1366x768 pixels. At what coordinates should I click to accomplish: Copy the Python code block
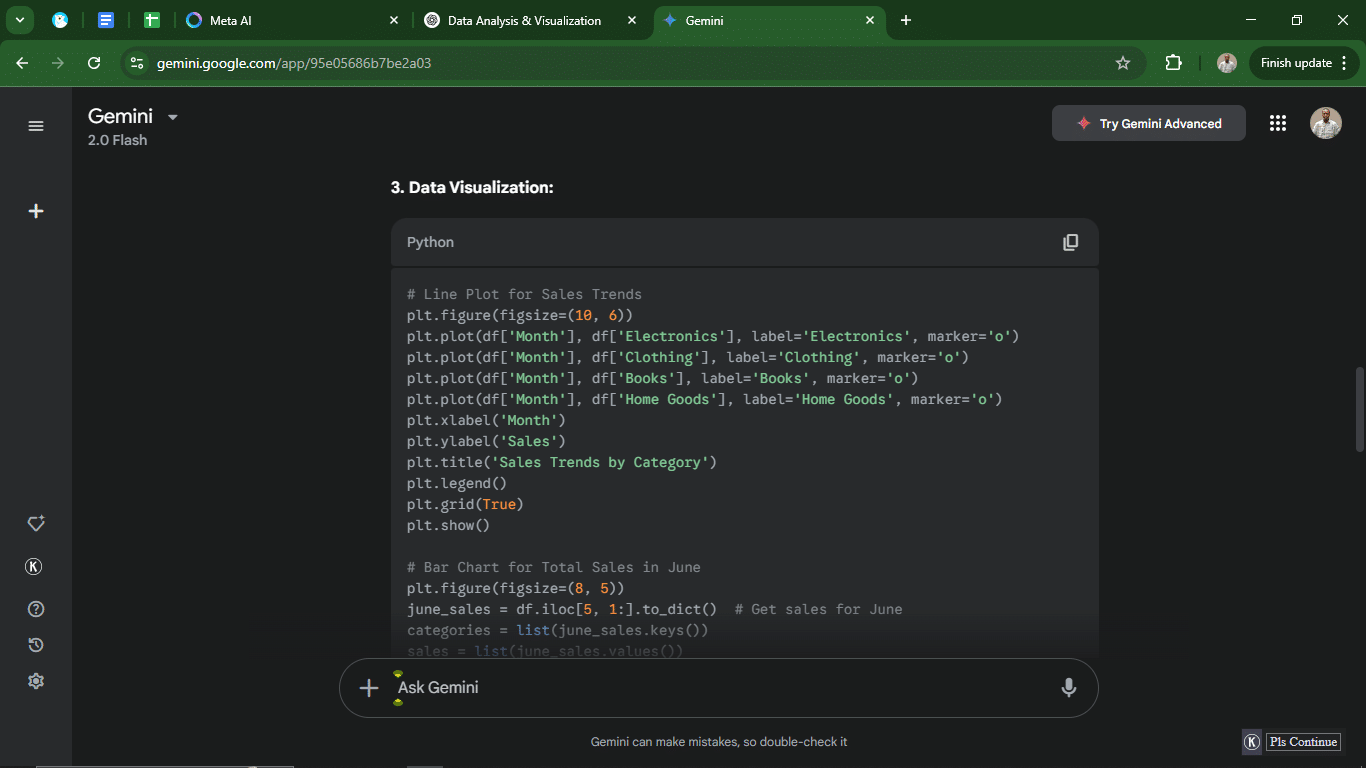pyautogui.click(x=1070, y=242)
